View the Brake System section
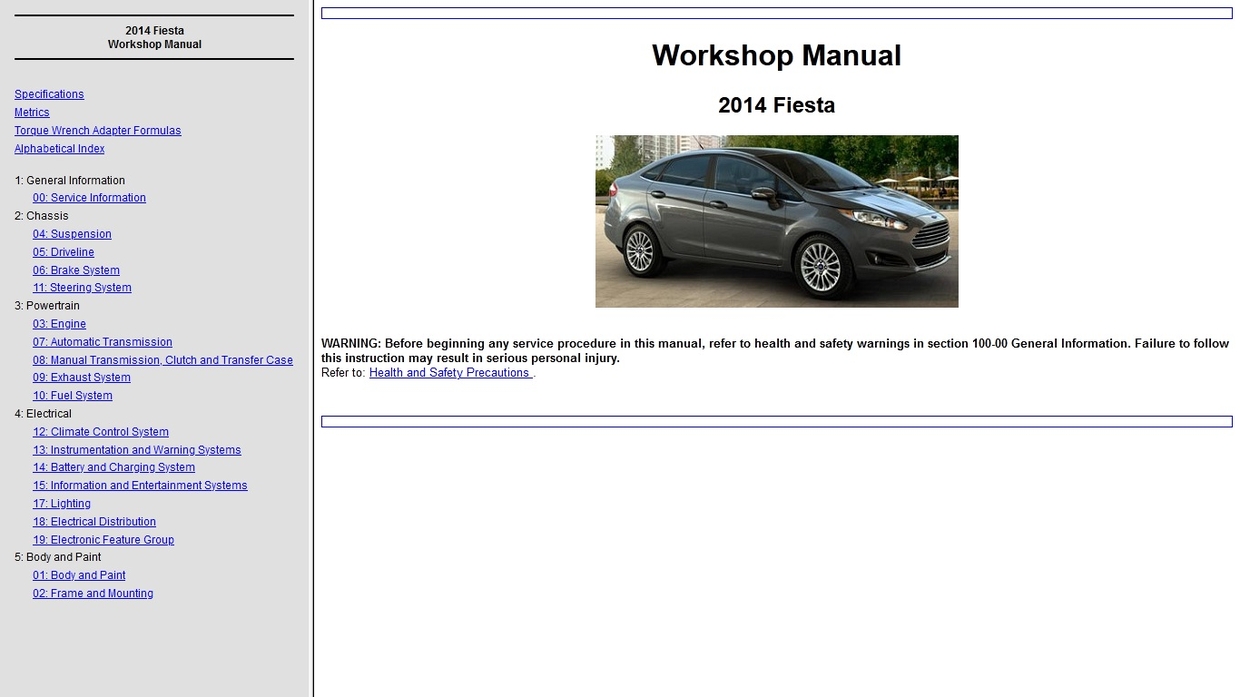Image resolution: width=1240 pixels, height=697 pixels. coord(75,269)
